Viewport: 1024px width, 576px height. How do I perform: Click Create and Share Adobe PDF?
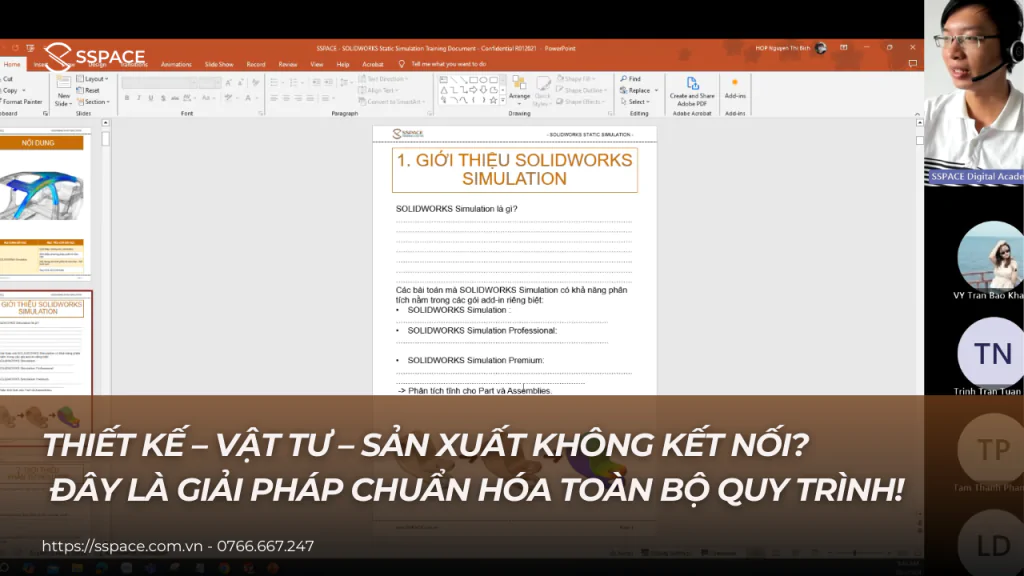click(x=692, y=91)
